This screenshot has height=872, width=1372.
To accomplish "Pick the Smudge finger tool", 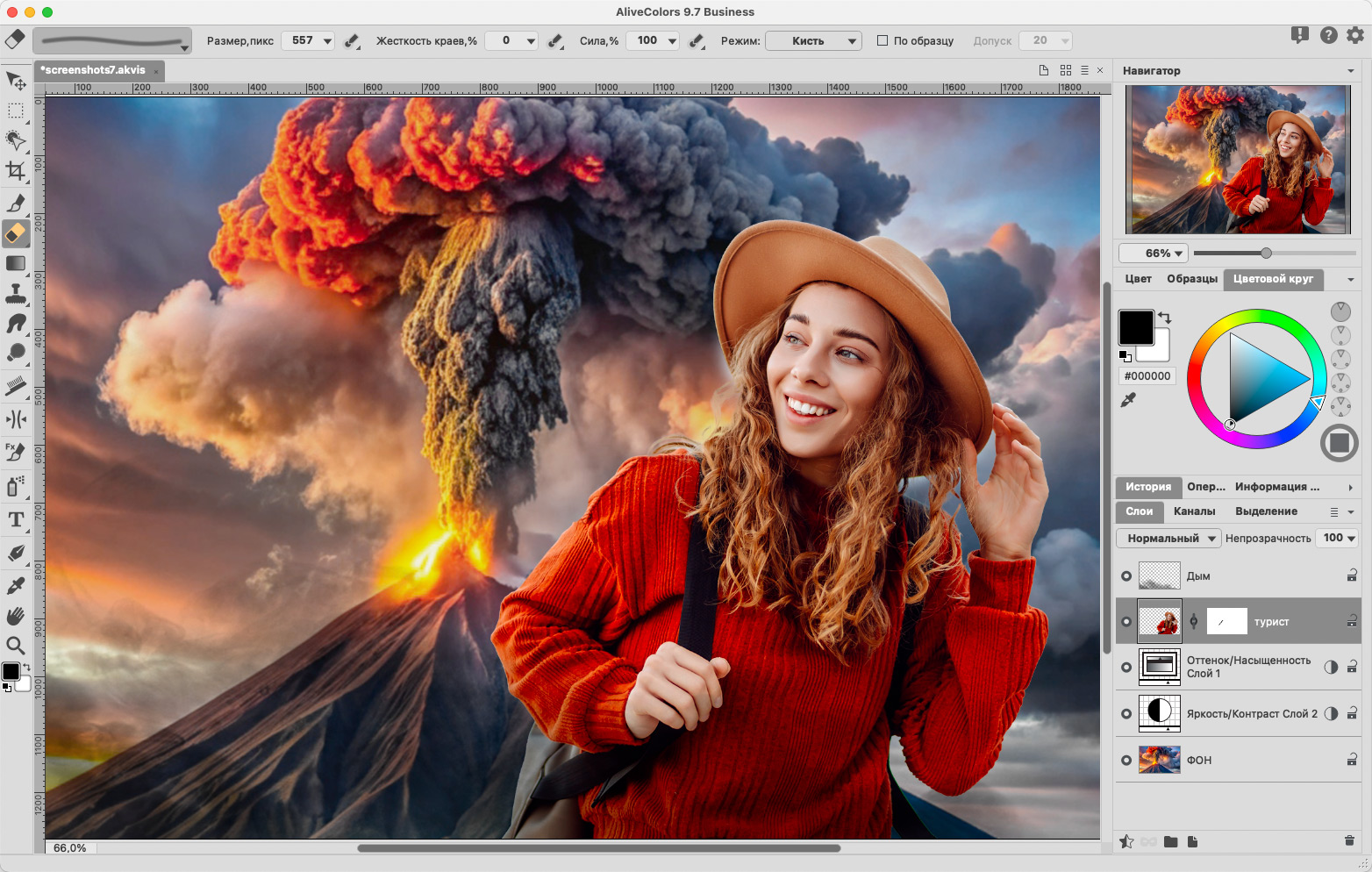I will (16, 323).
